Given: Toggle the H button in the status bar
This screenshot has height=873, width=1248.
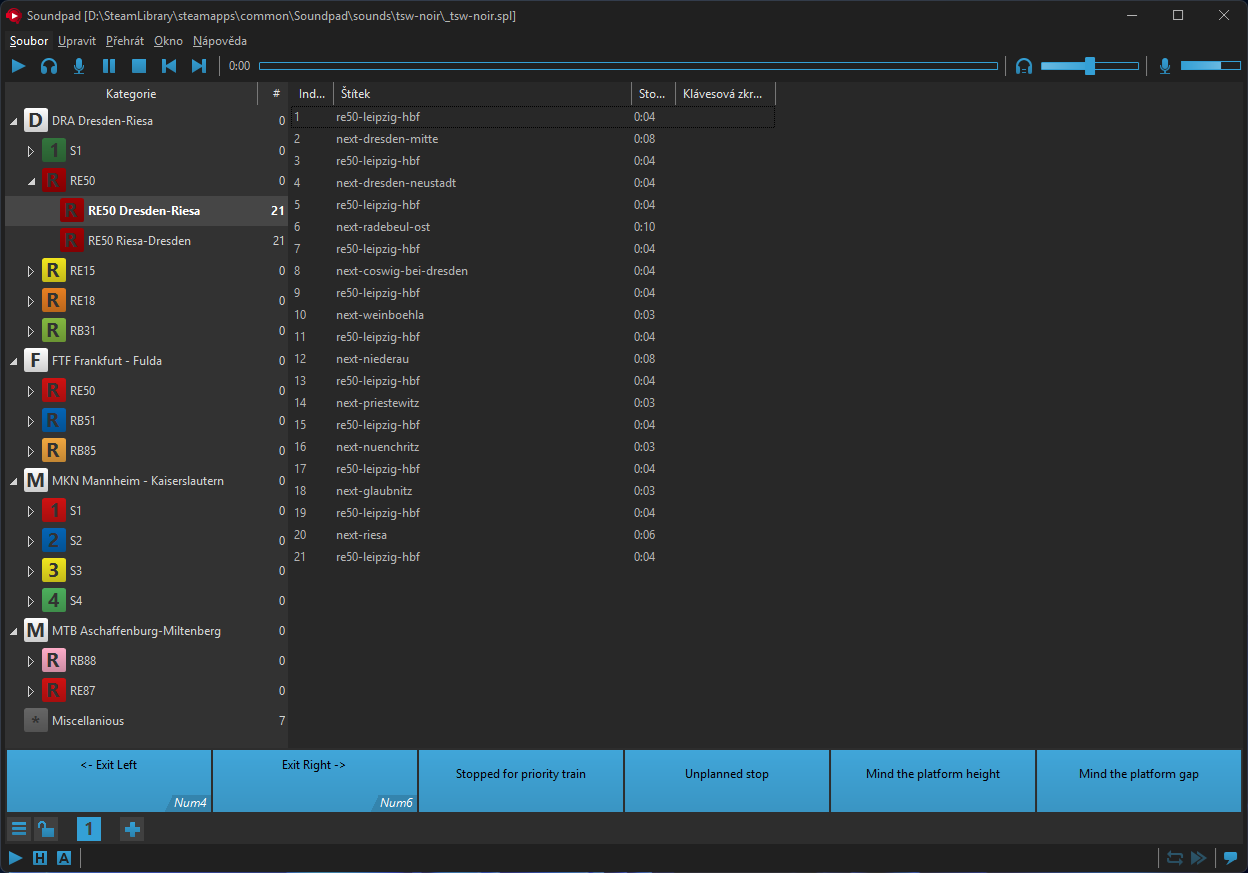Looking at the screenshot, I should click(40, 858).
